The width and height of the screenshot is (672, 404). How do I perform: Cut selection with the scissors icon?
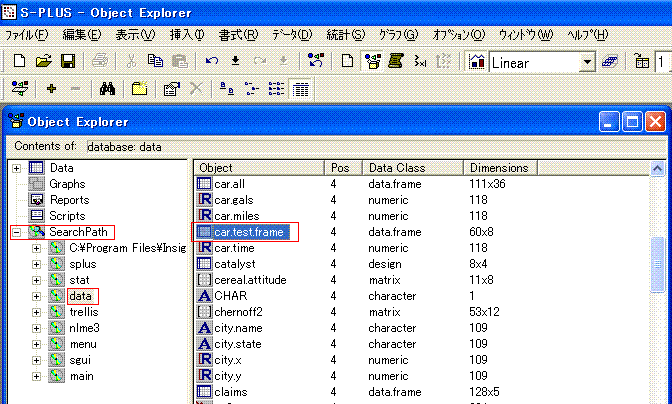[131, 61]
